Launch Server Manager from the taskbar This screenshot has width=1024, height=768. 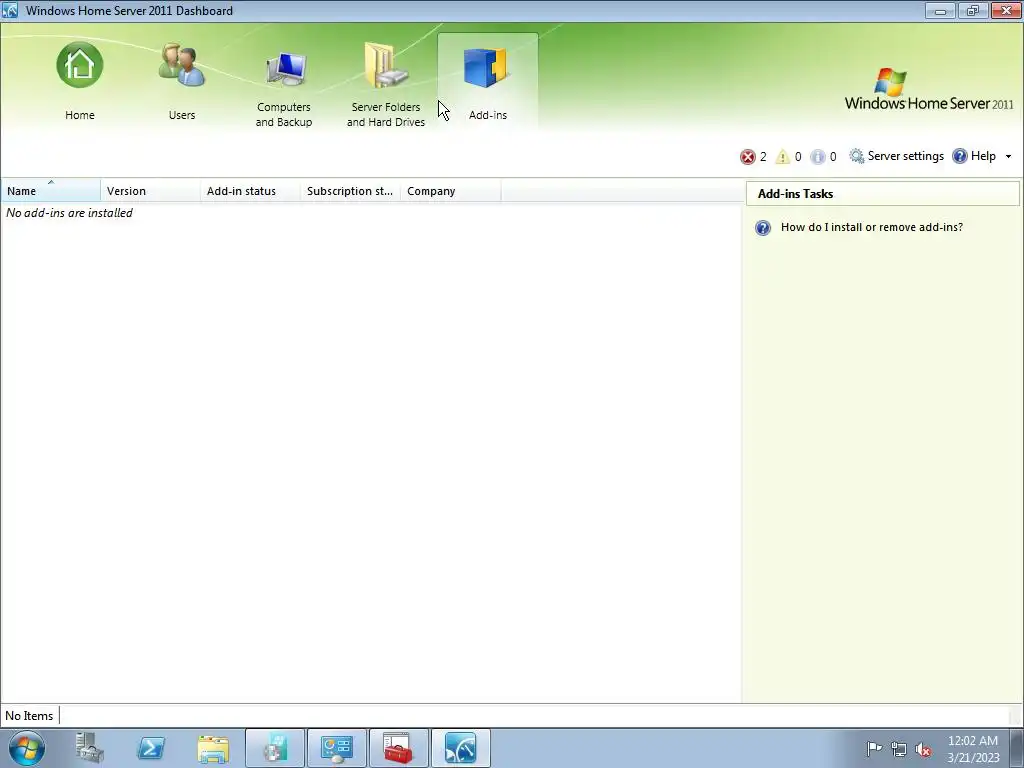coord(89,748)
